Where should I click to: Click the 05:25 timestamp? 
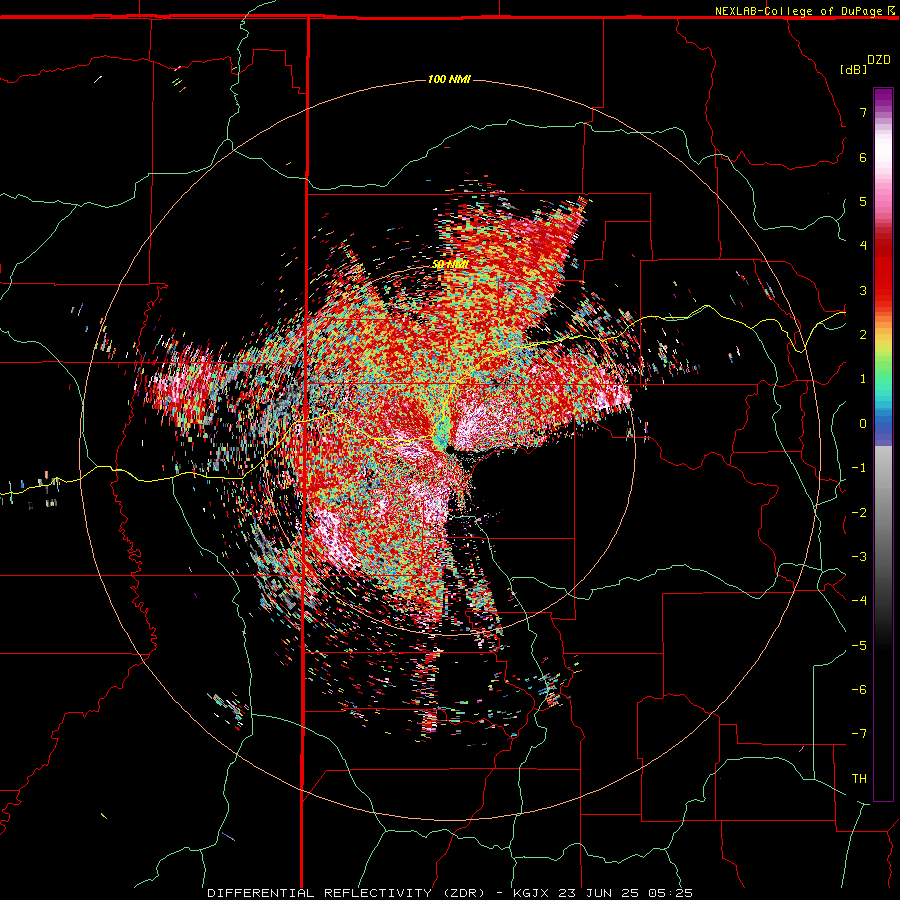[x=669, y=893]
